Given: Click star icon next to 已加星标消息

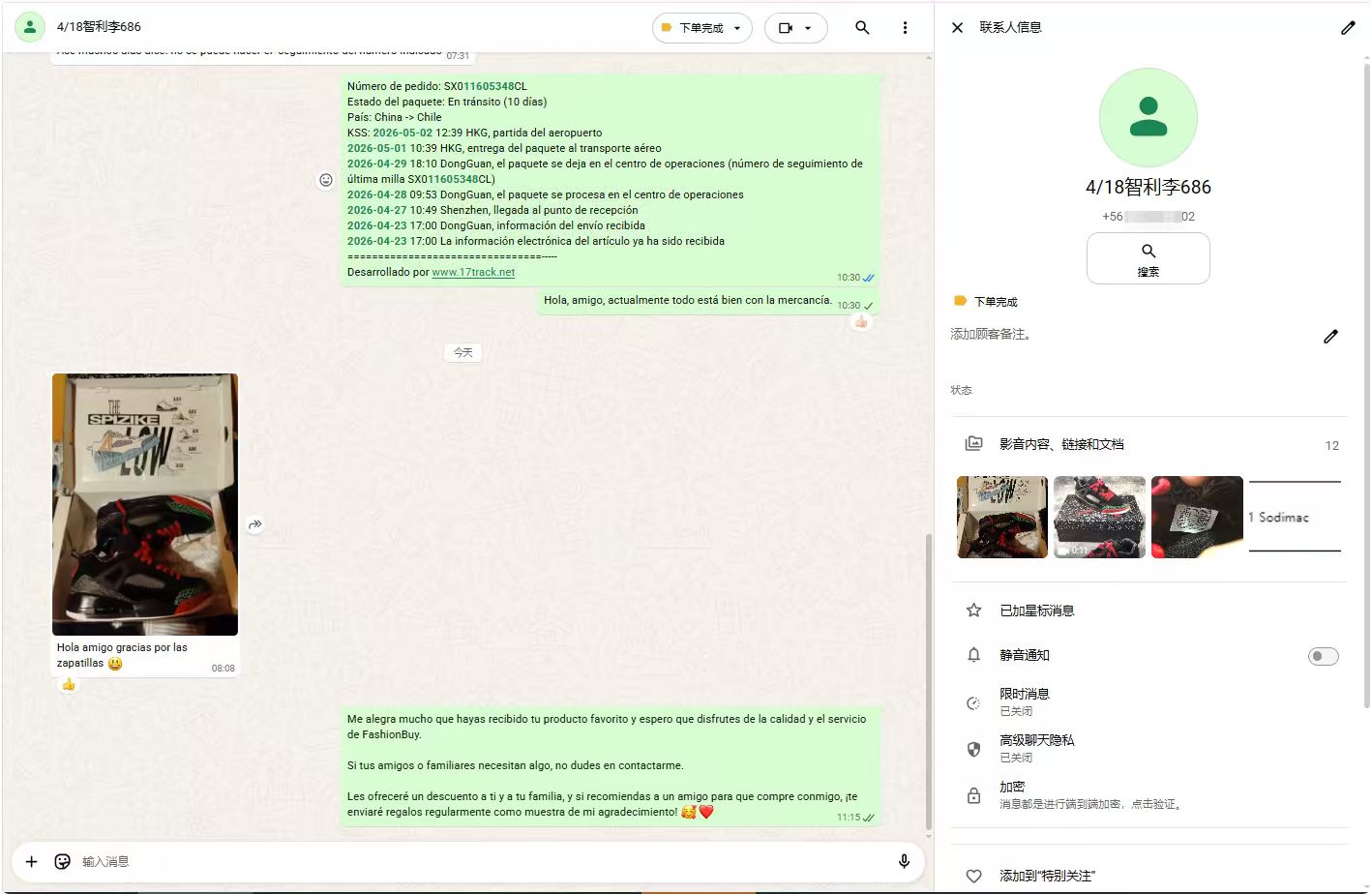Looking at the screenshot, I should (x=973, y=611).
